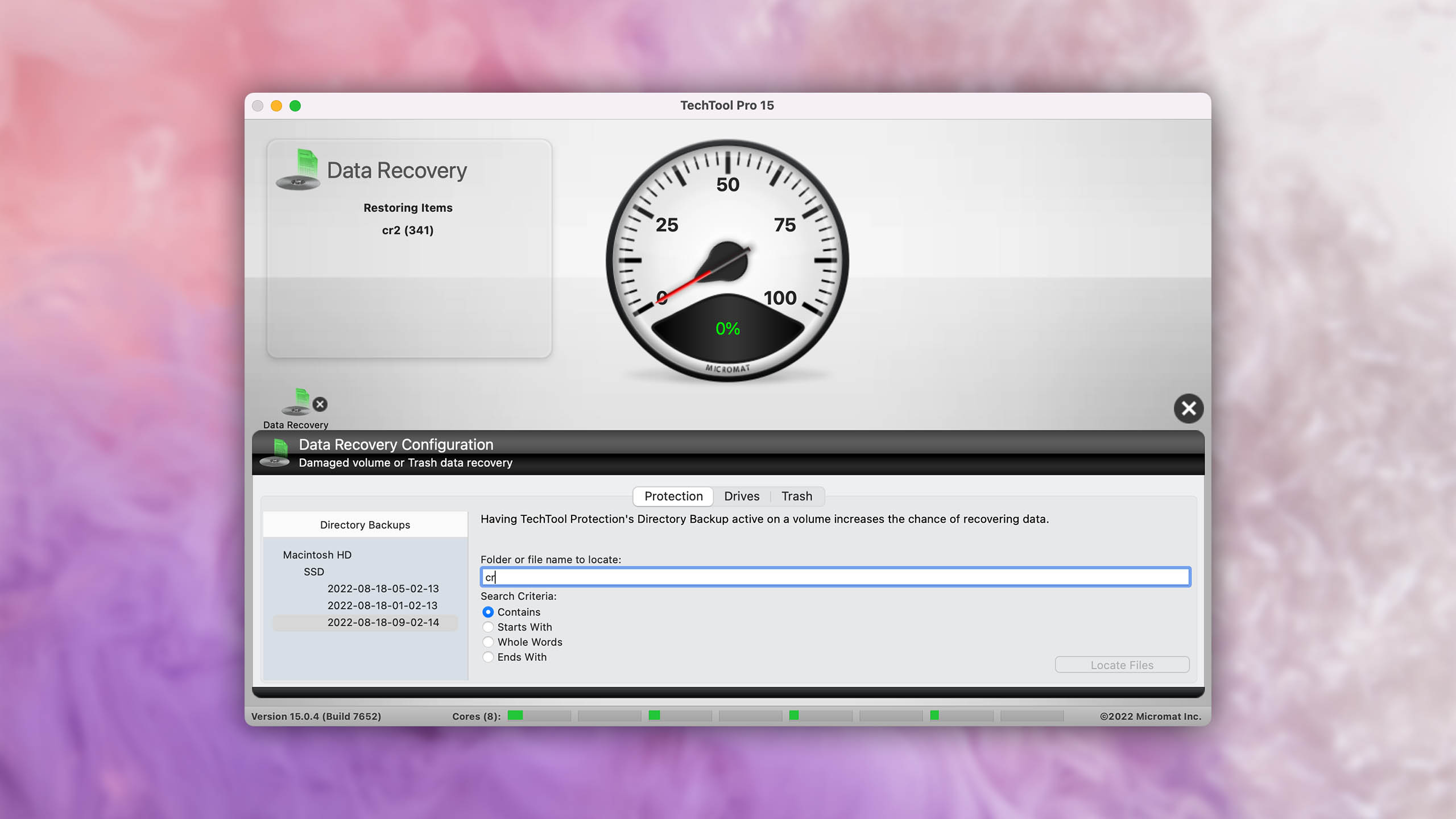The width and height of the screenshot is (1456, 819).
Task: Click the first CPU core activity meter
Action: pos(539,715)
